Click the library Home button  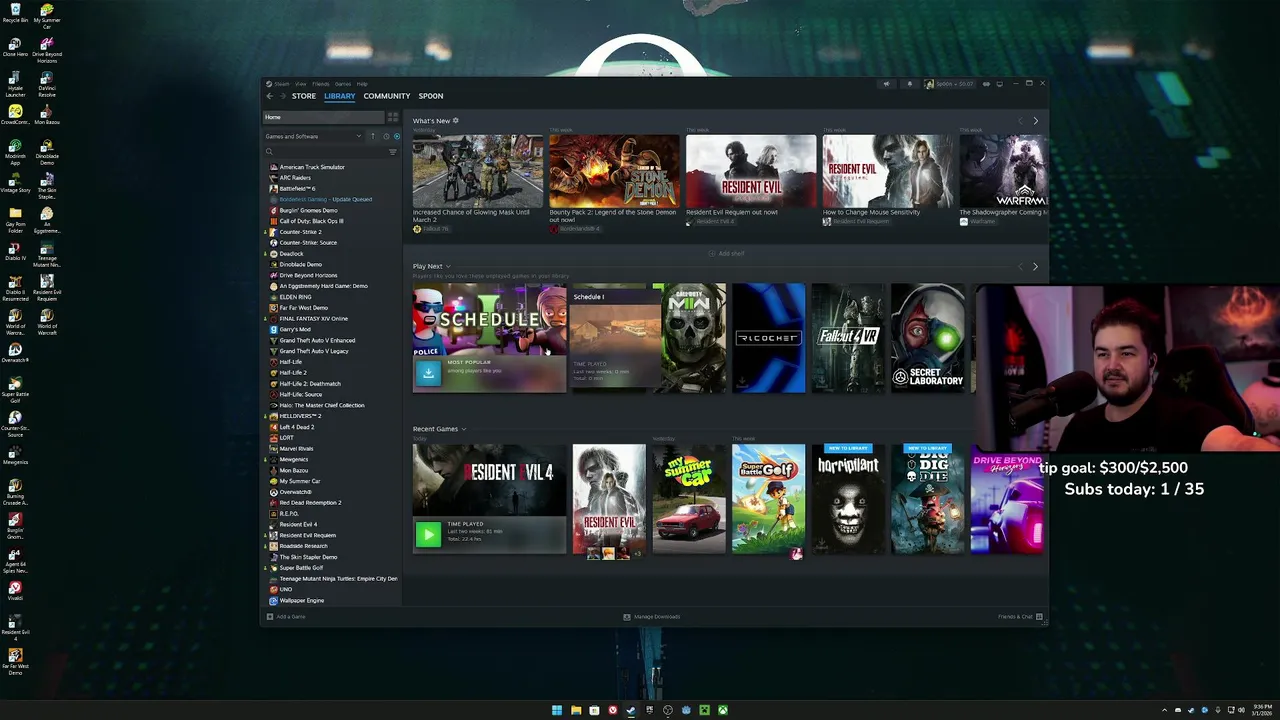[x=323, y=117]
